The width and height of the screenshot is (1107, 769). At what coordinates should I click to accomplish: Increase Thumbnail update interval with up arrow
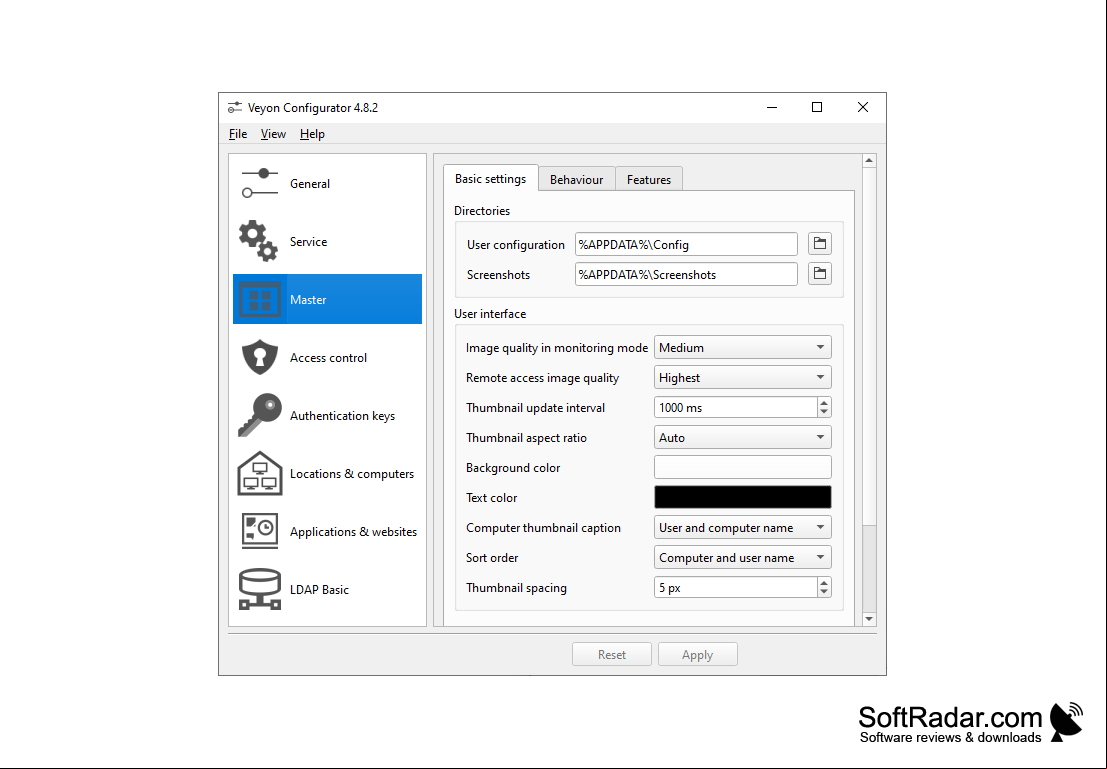point(824,403)
